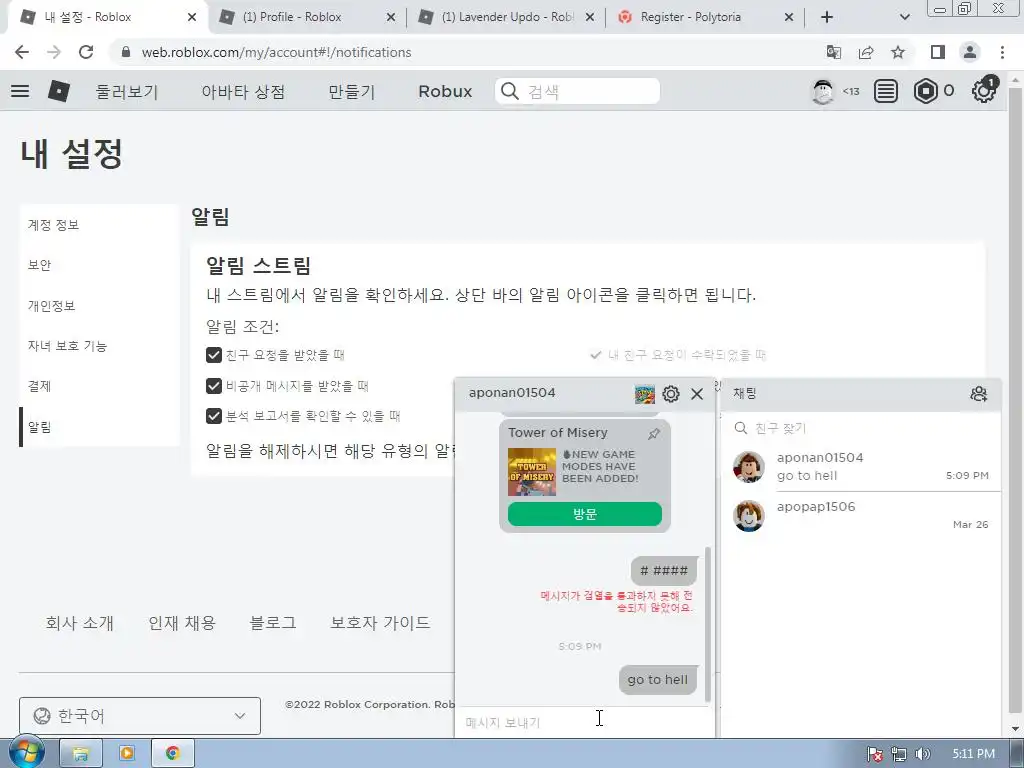This screenshot has width=1024, height=768.
Task: Uncheck the 비공개 메시지를 받았을 때 checkbox
Action: 214,385
